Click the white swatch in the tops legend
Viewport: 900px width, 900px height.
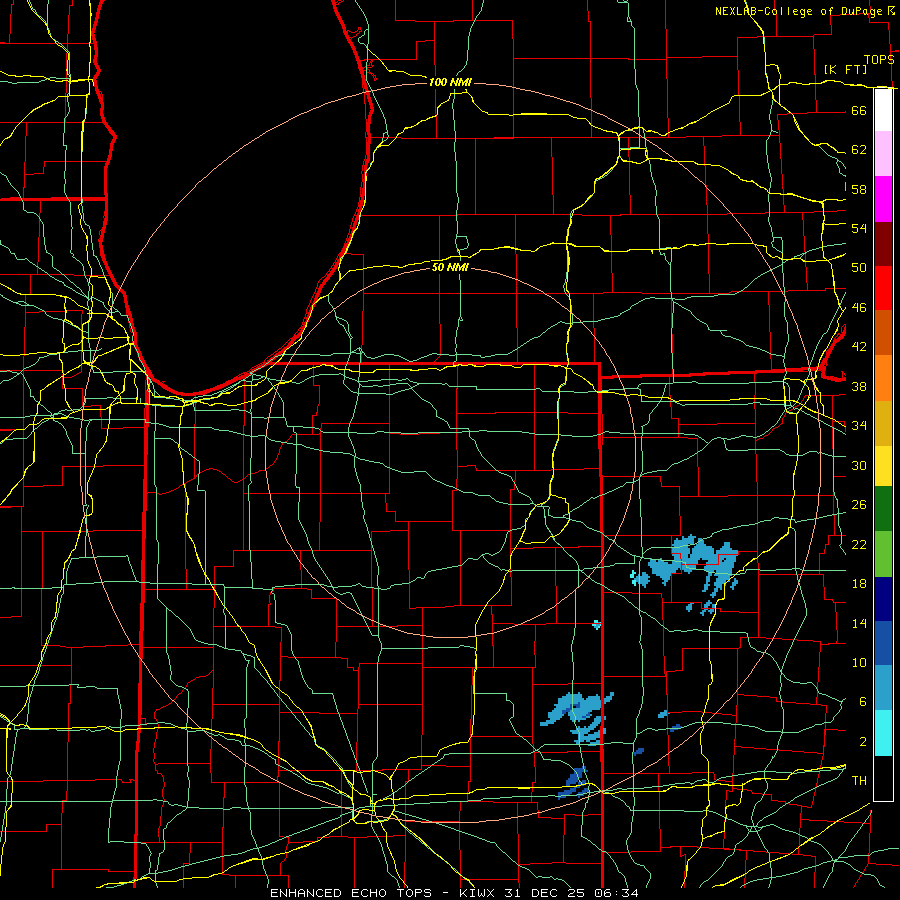883,110
